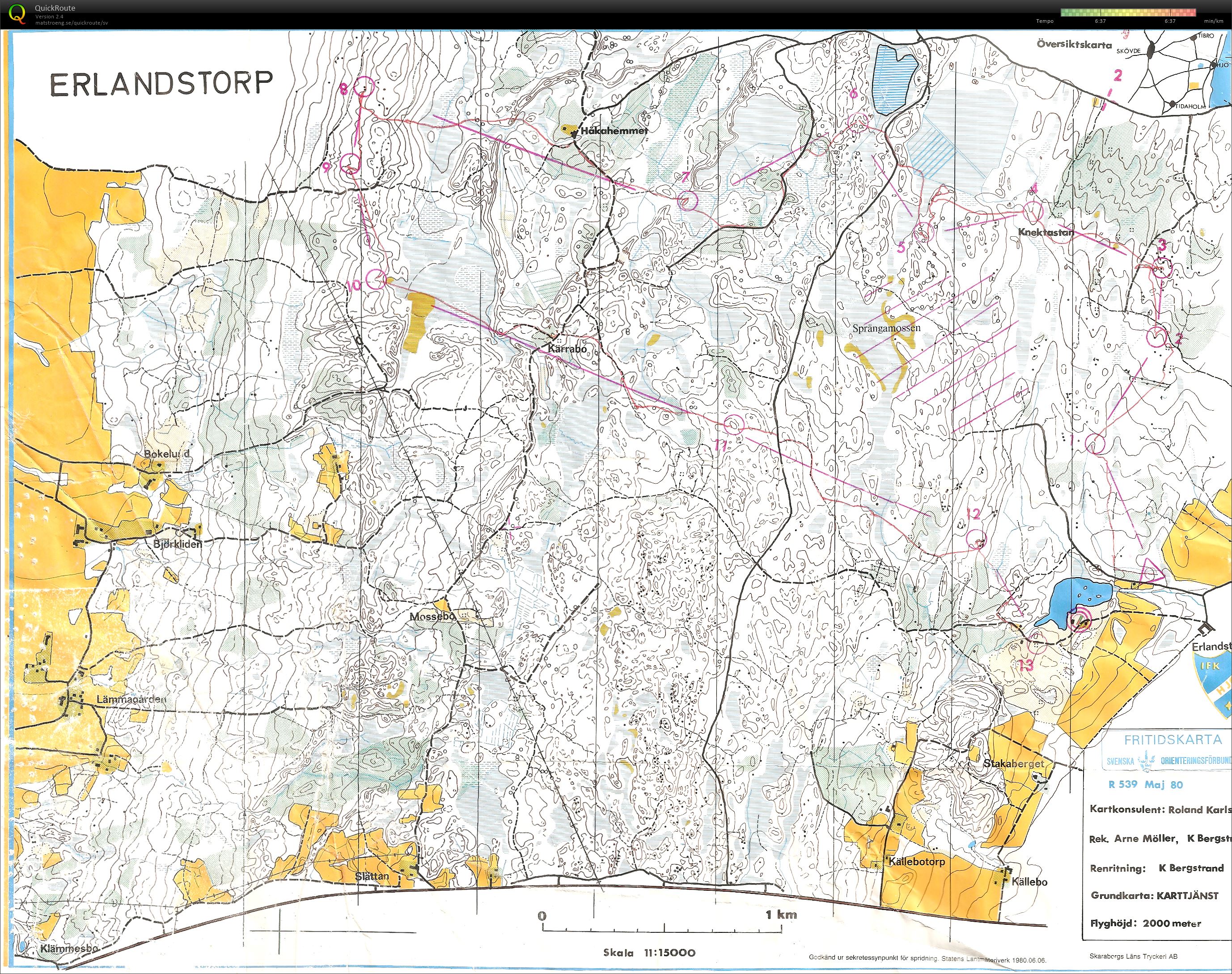Click control circle number 9
The image size is (1232, 974).
click(350, 164)
